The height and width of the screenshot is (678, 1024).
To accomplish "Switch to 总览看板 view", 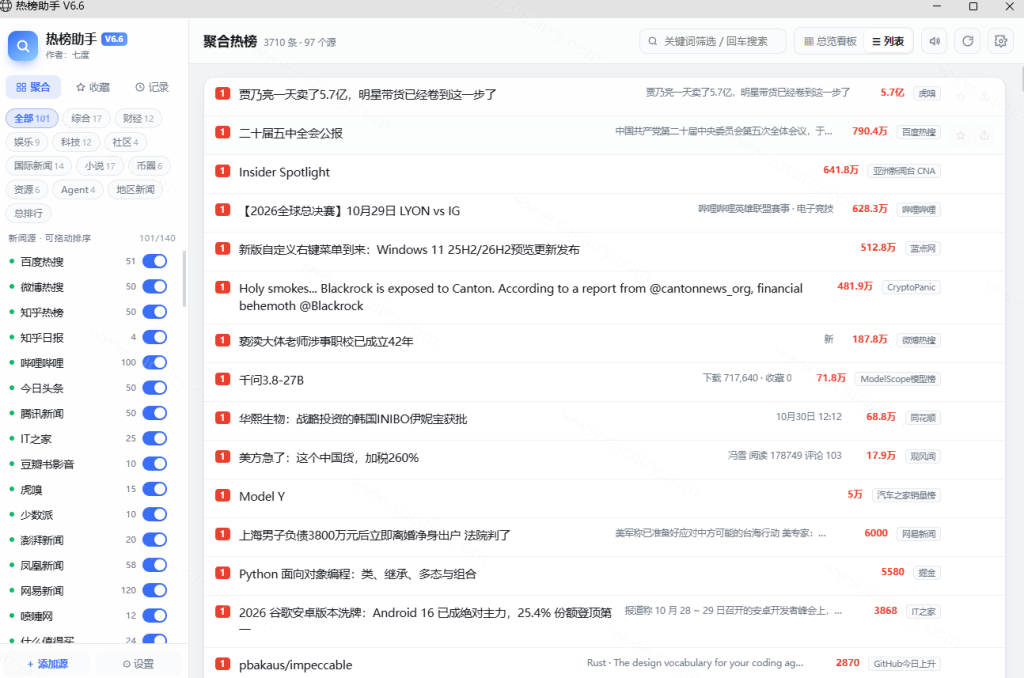I will point(830,41).
